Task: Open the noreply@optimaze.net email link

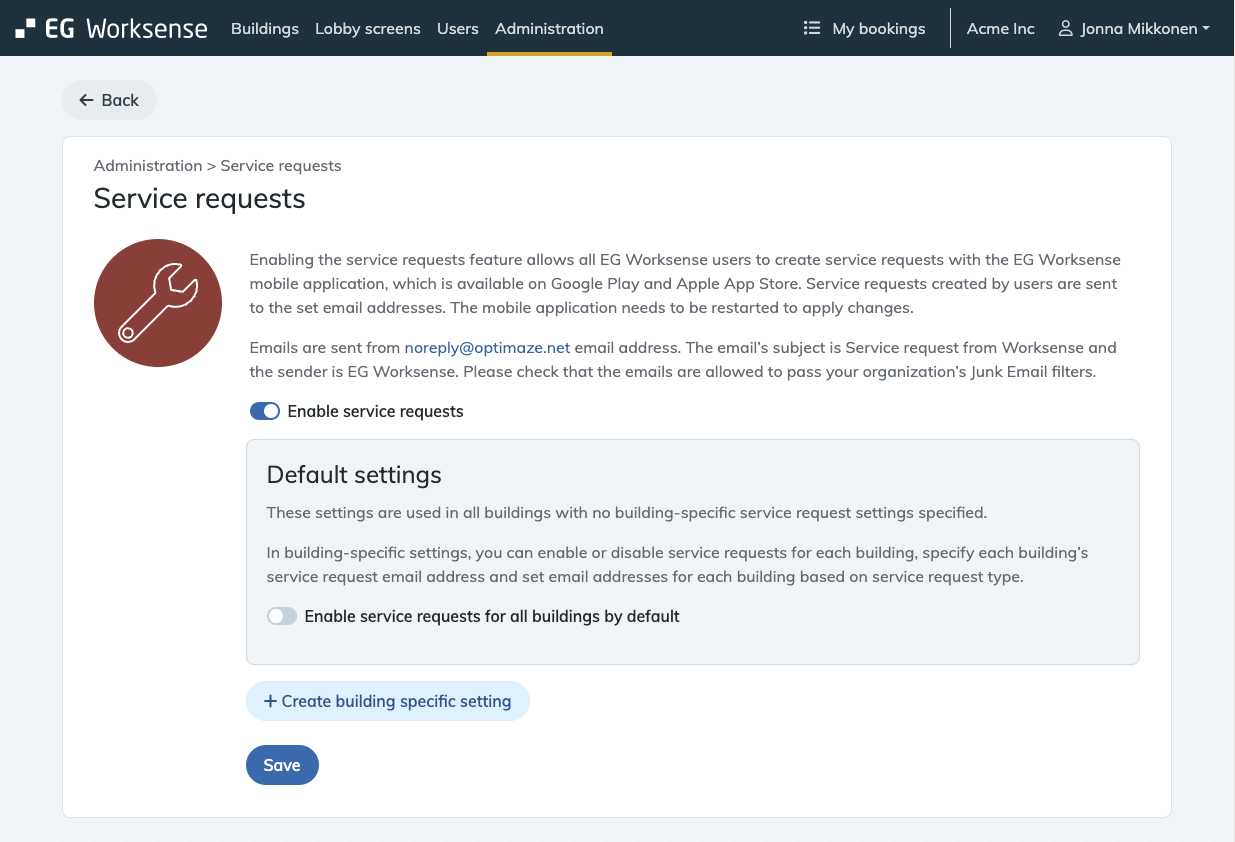Action: (487, 348)
